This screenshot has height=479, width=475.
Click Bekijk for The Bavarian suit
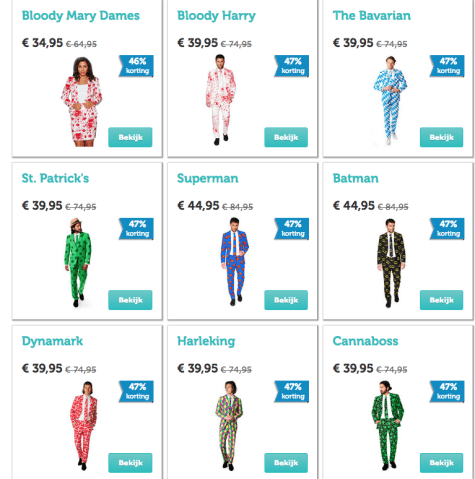(441, 137)
